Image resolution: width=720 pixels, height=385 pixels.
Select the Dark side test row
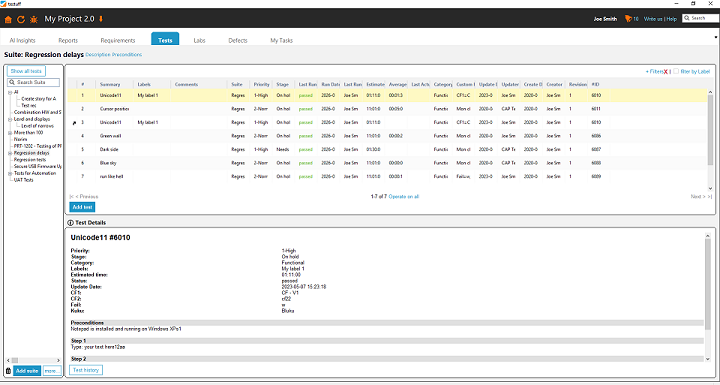click(x=388, y=150)
